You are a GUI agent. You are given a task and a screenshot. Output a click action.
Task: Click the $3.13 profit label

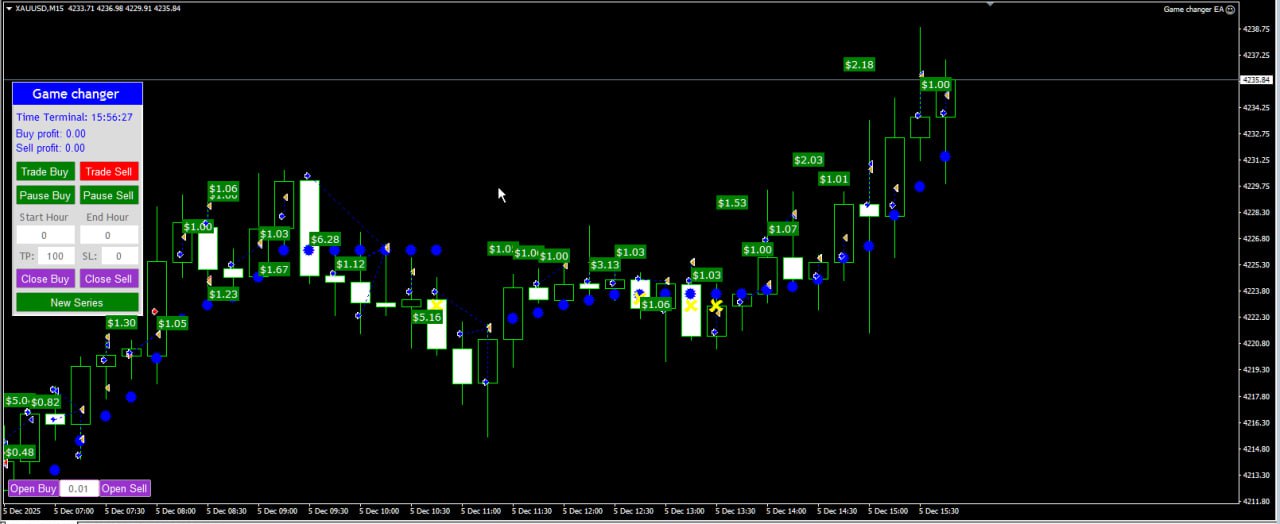[605, 265]
